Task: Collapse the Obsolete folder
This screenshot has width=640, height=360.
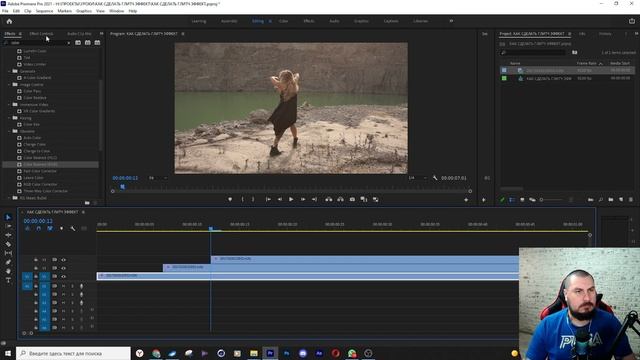Action: point(9,131)
